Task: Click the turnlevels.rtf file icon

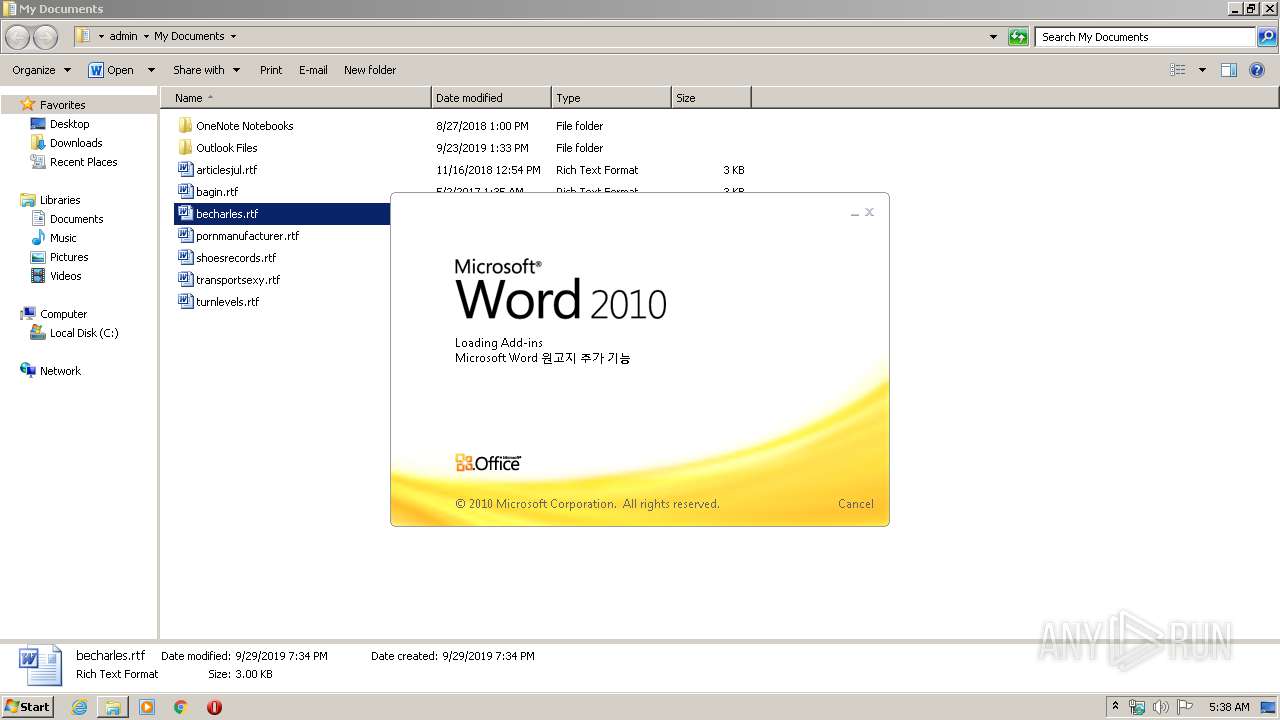Action: (185, 302)
